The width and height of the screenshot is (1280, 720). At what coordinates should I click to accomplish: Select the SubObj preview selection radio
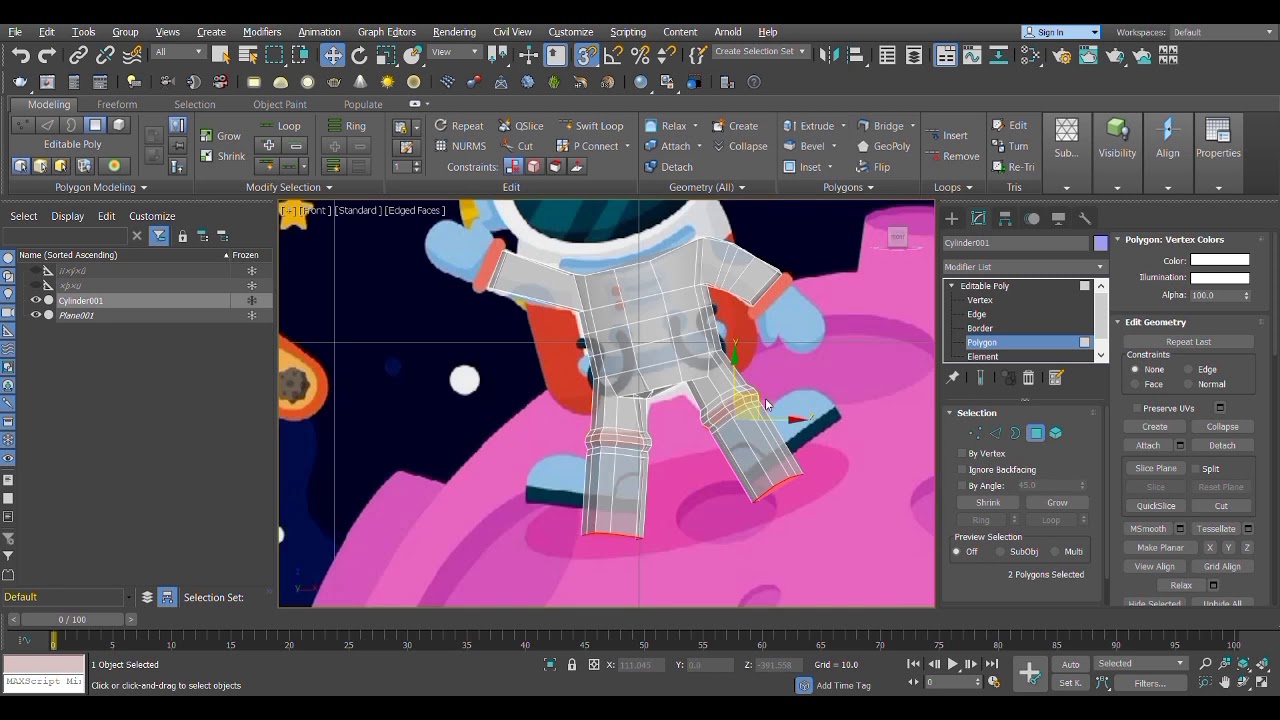[x=1001, y=552]
